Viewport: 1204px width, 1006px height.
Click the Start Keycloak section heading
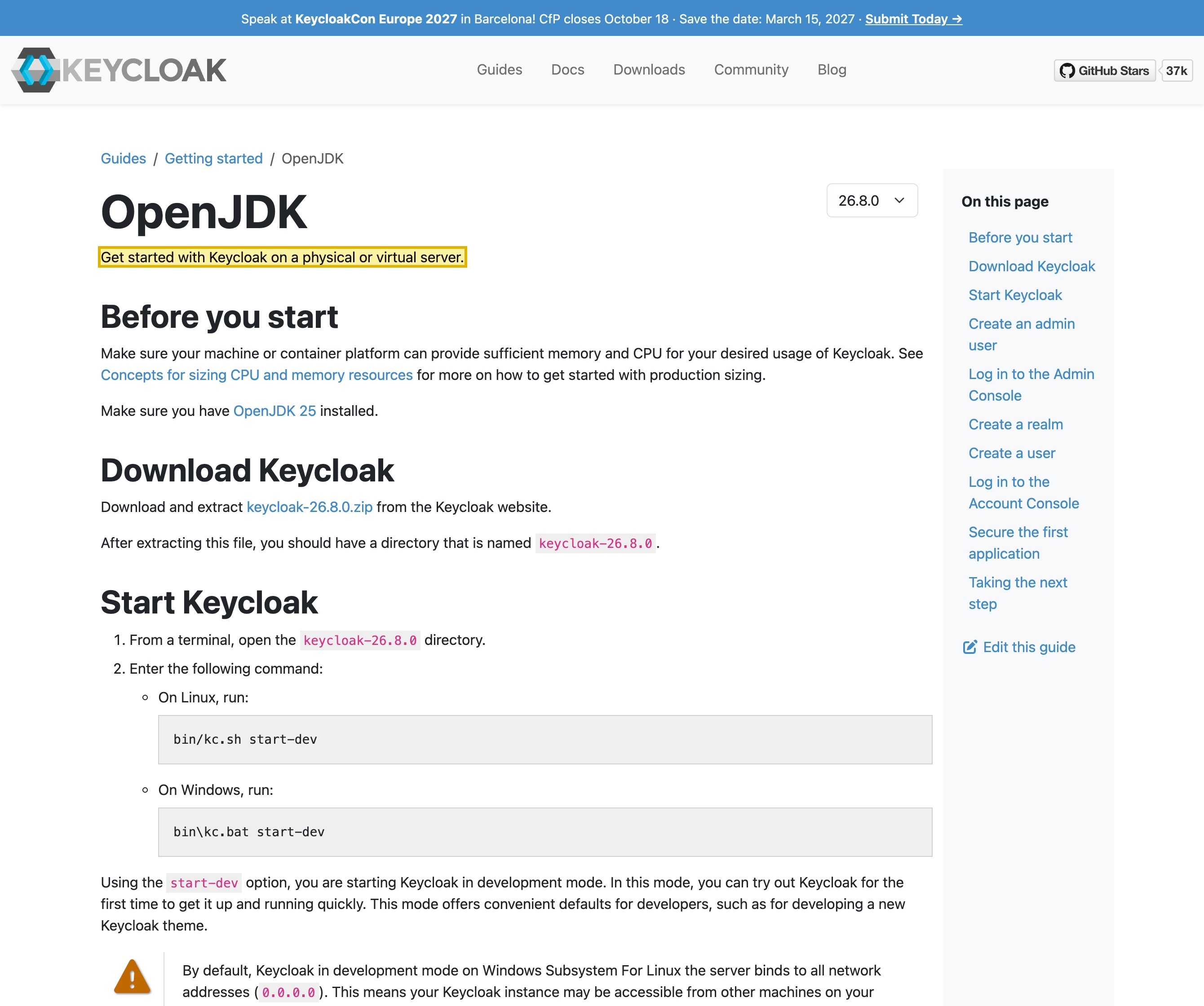click(x=209, y=602)
